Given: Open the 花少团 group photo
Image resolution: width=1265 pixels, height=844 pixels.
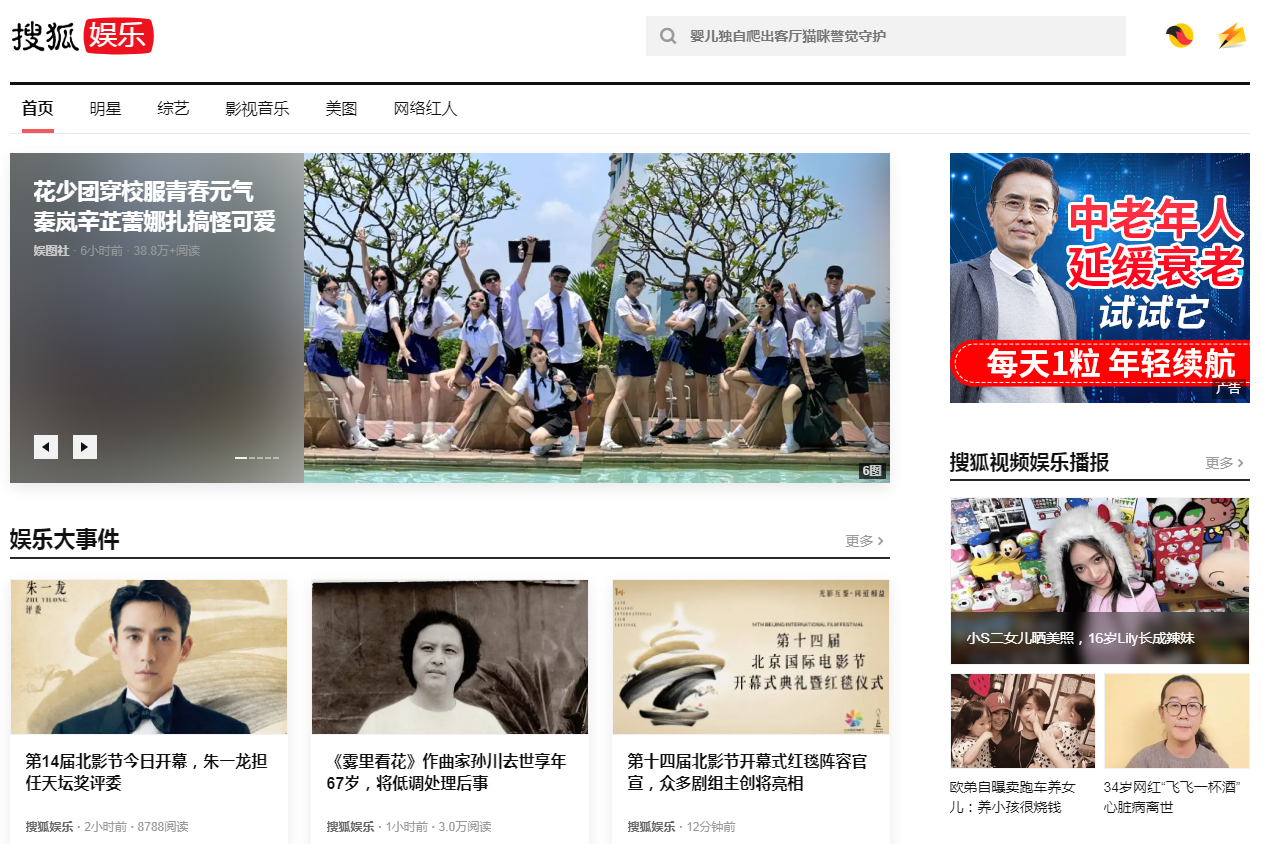Looking at the screenshot, I should pyautogui.click(x=597, y=318).
